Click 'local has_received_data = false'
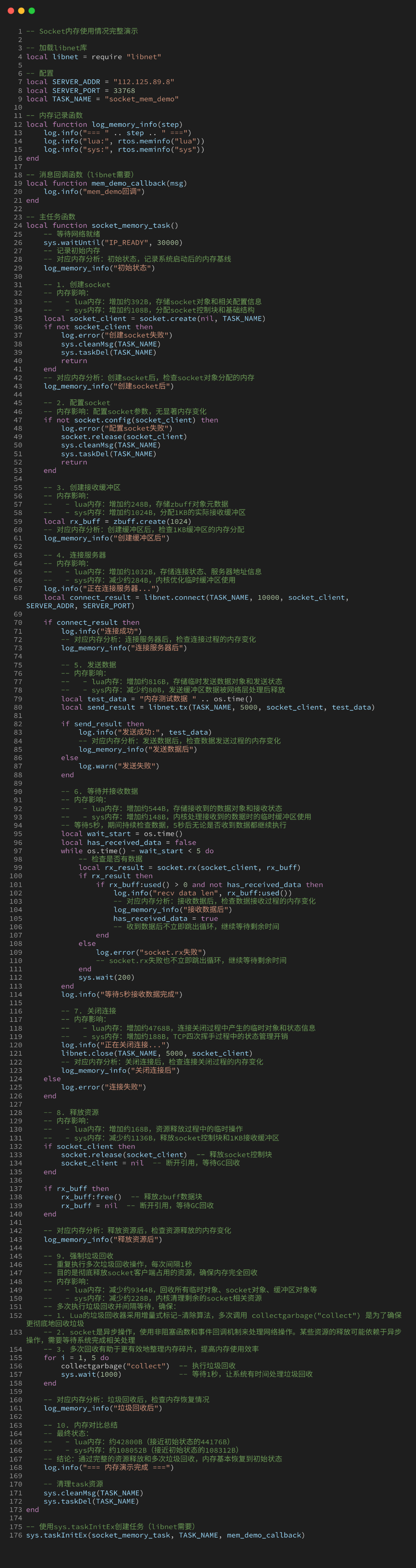Screen dimensions: 416x1568 (x=128, y=843)
